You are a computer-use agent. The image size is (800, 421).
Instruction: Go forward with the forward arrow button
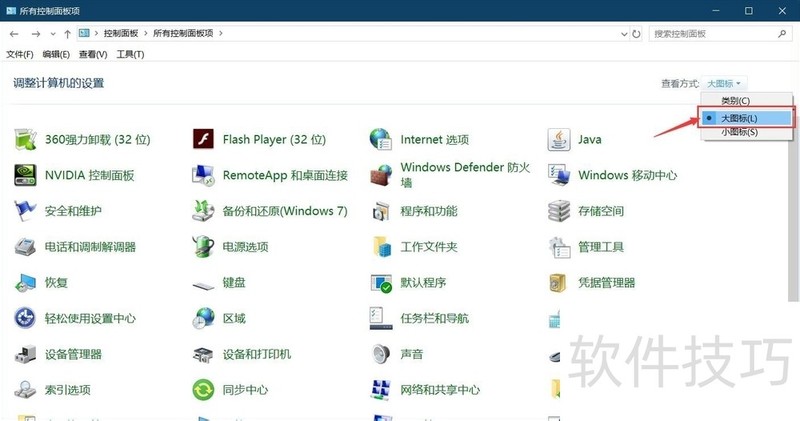(x=36, y=34)
